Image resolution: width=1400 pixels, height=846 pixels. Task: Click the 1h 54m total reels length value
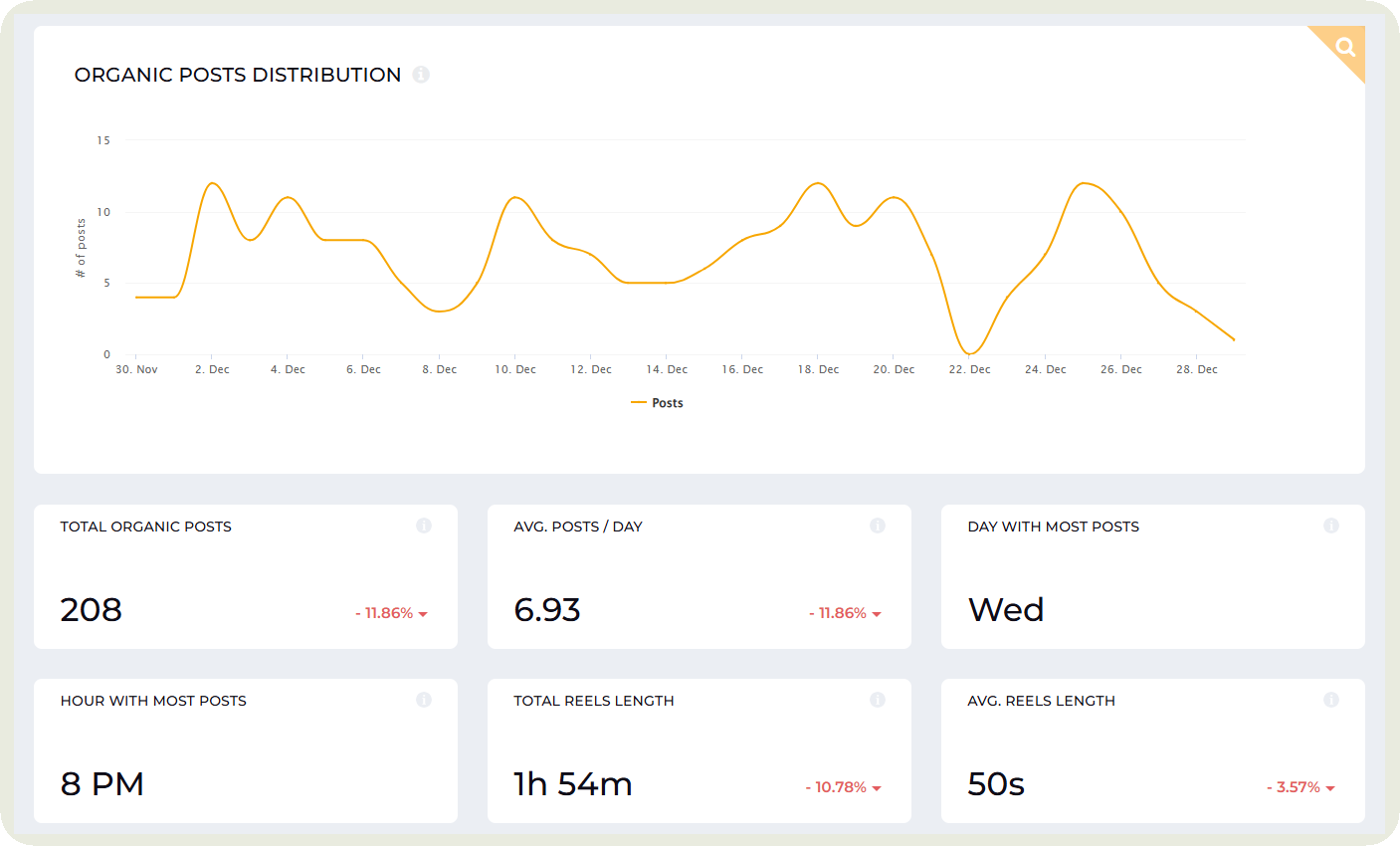tap(571, 783)
